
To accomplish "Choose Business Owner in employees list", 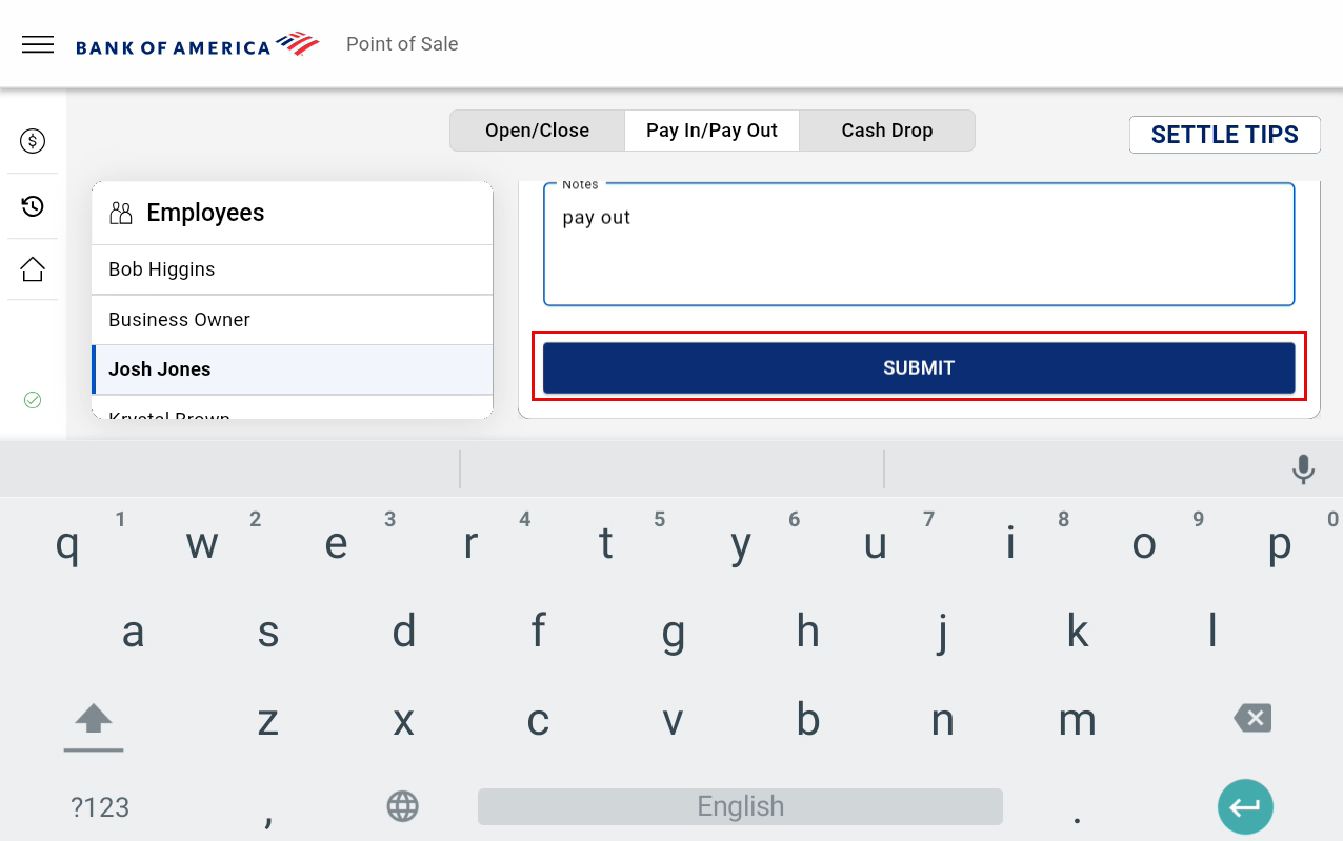I will [292, 320].
